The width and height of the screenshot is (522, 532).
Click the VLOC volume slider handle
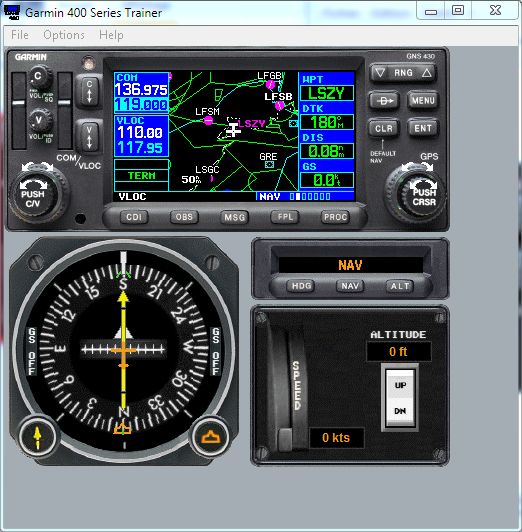click(x=64, y=102)
